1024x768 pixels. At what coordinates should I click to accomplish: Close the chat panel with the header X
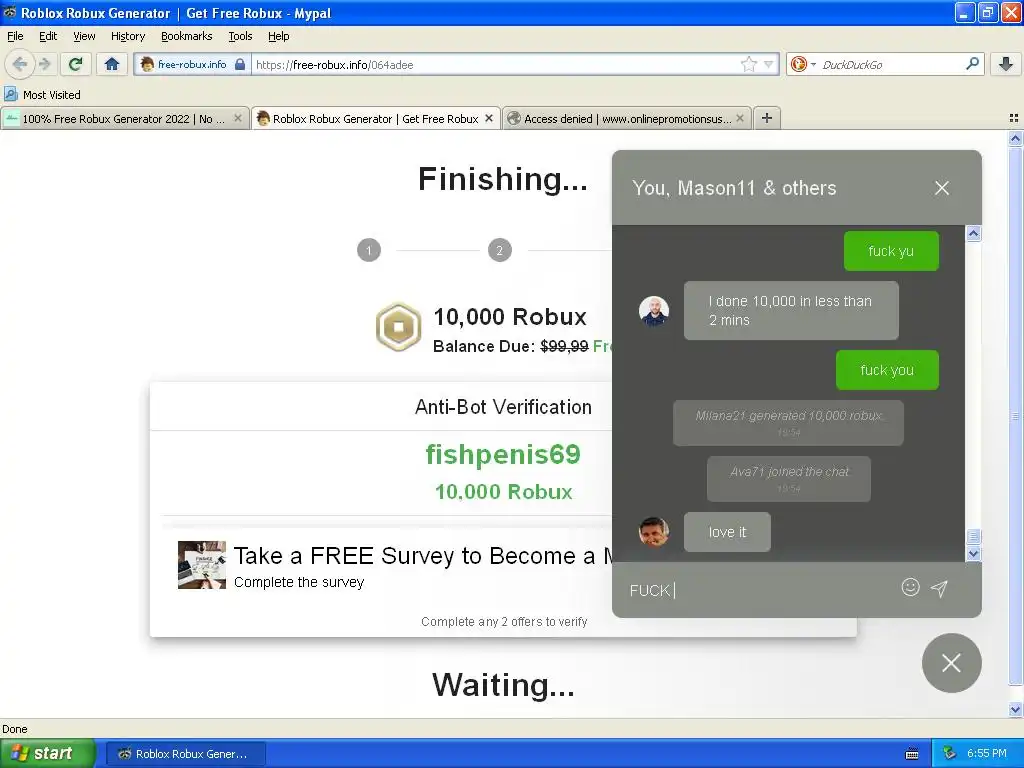pyautogui.click(x=942, y=188)
